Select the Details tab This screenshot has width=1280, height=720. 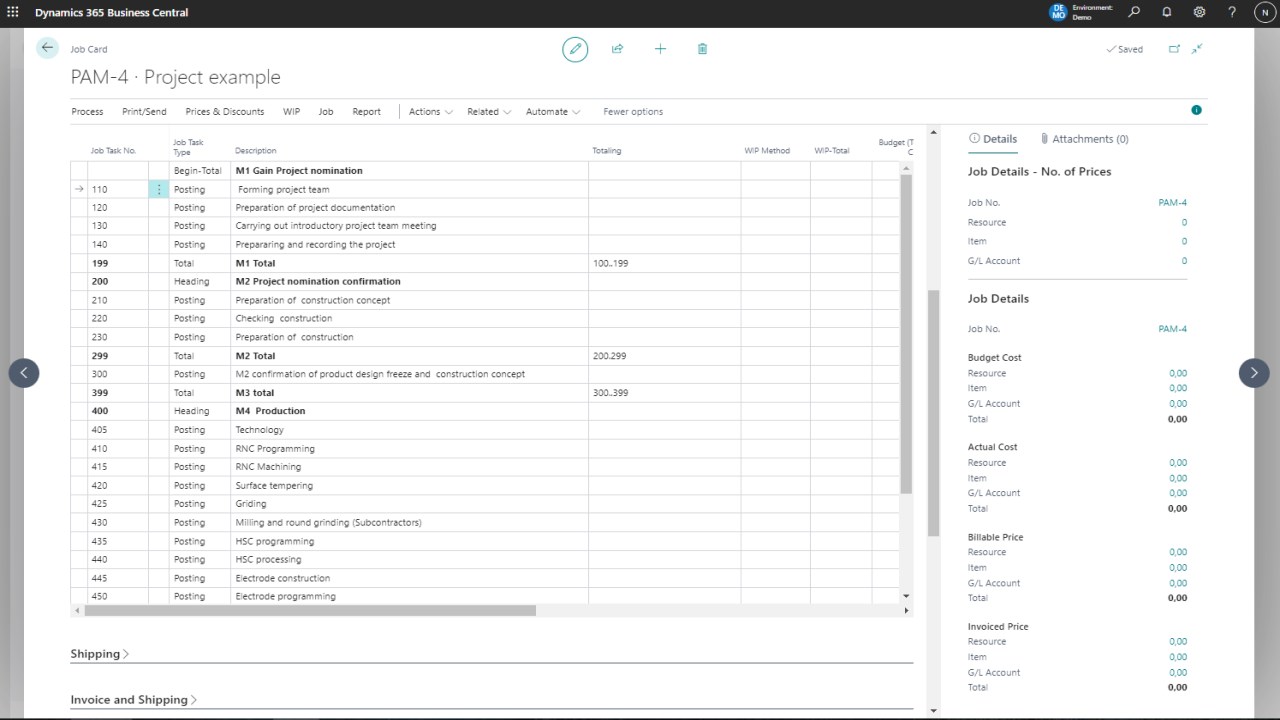coord(992,139)
